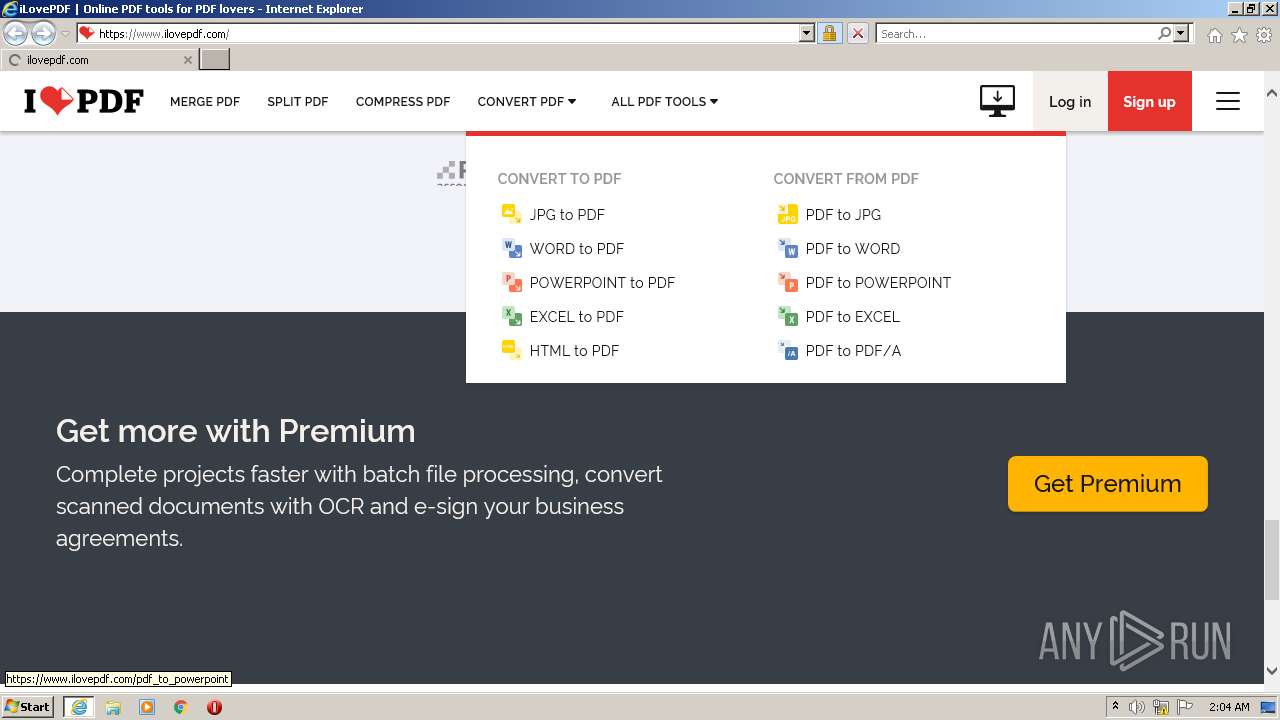Click the PDF to EXCEL icon
The height and width of the screenshot is (720, 1280).
tap(787, 316)
